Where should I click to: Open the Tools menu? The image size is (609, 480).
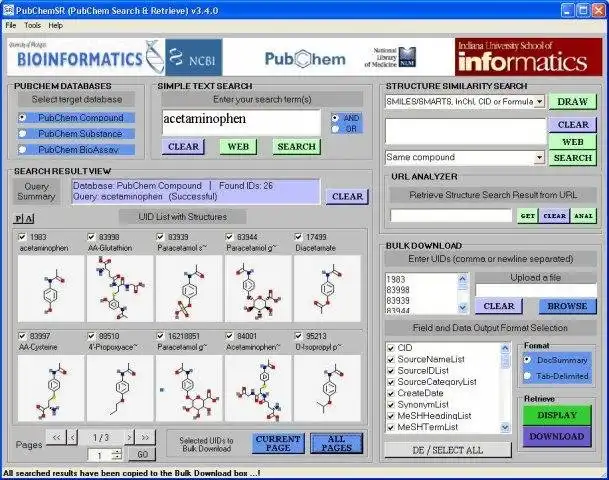coord(32,25)
